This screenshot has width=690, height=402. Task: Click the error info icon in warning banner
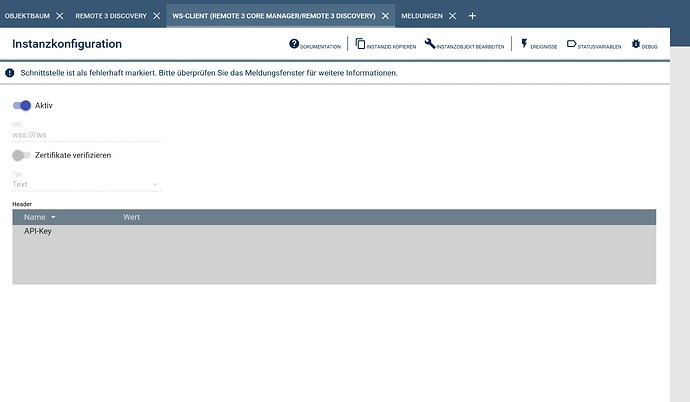click(10, 73)
